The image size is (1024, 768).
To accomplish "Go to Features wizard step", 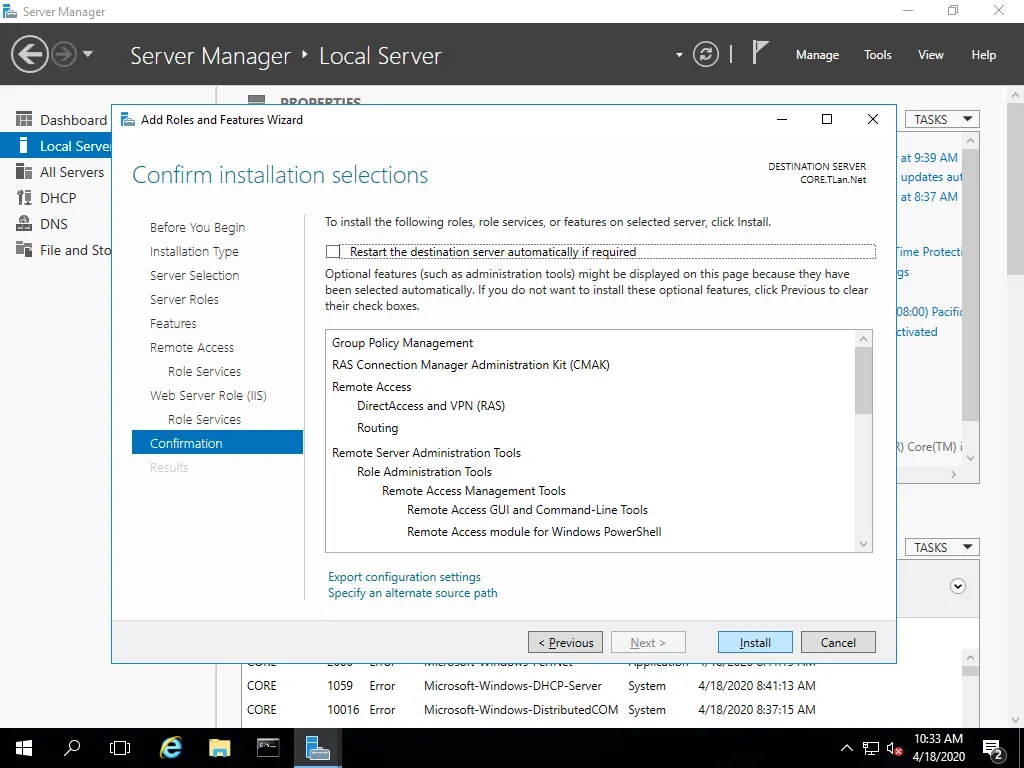I will 173,323.
